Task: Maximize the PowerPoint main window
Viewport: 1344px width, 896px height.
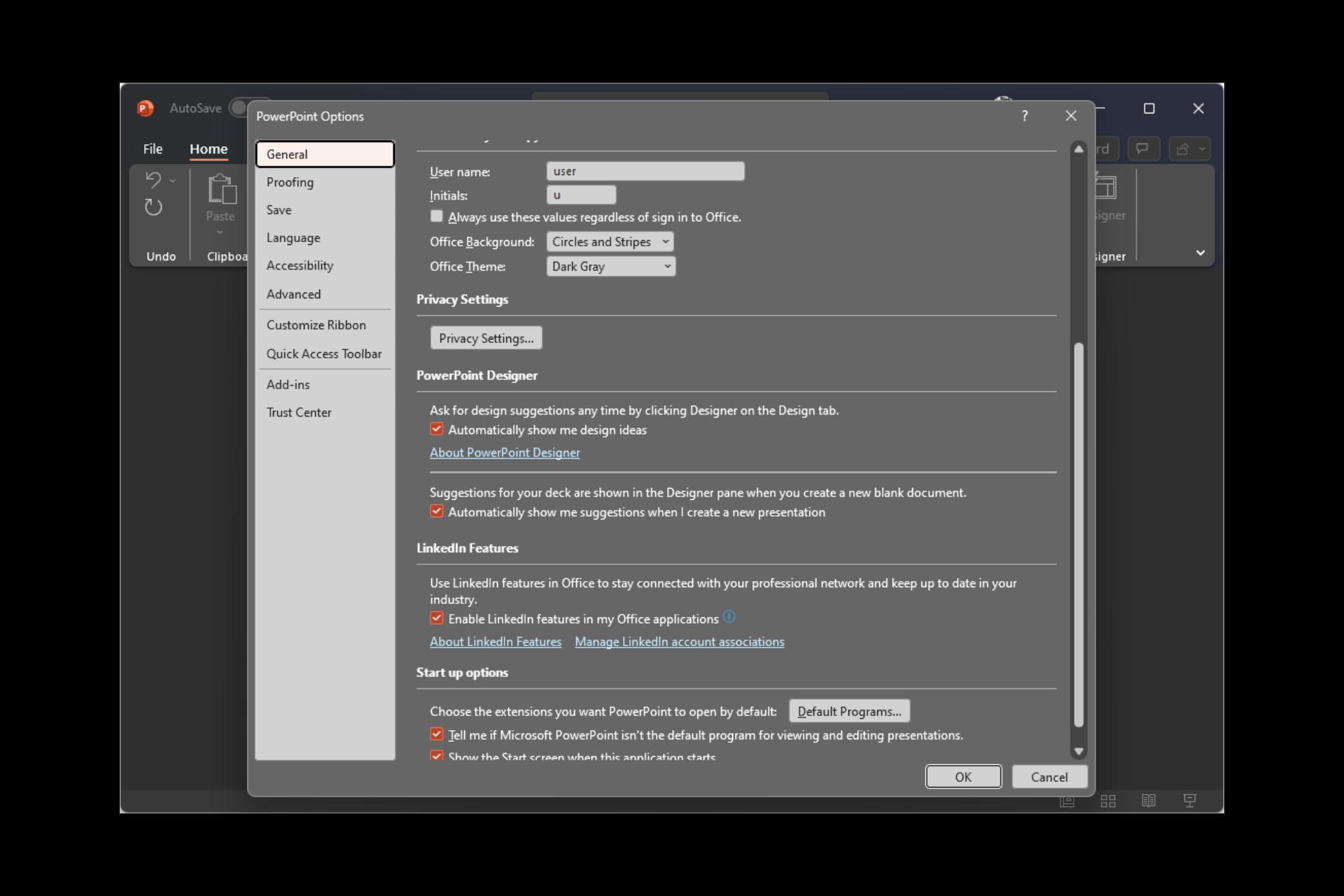Action: [1149, 108]
